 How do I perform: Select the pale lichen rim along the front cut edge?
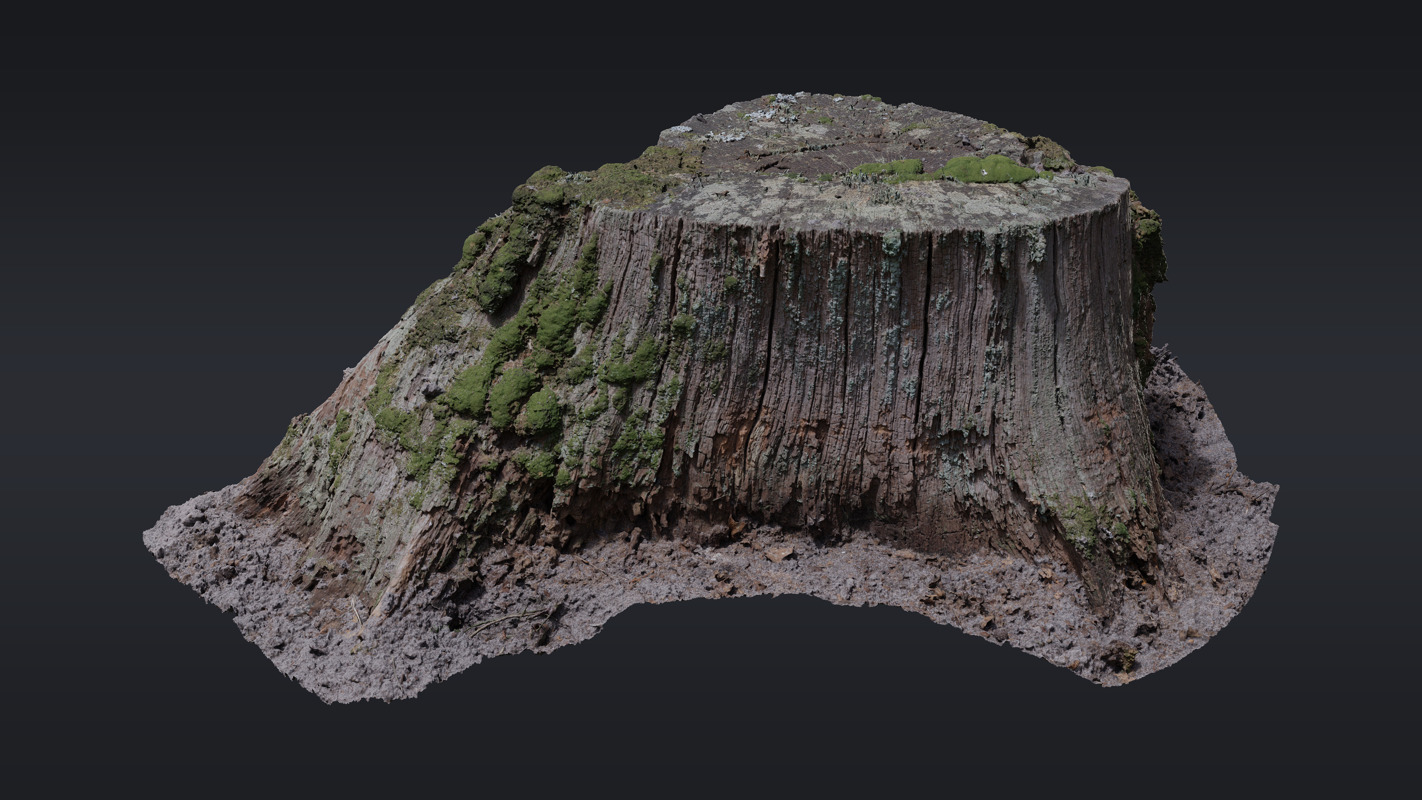[x=880, y=208]
